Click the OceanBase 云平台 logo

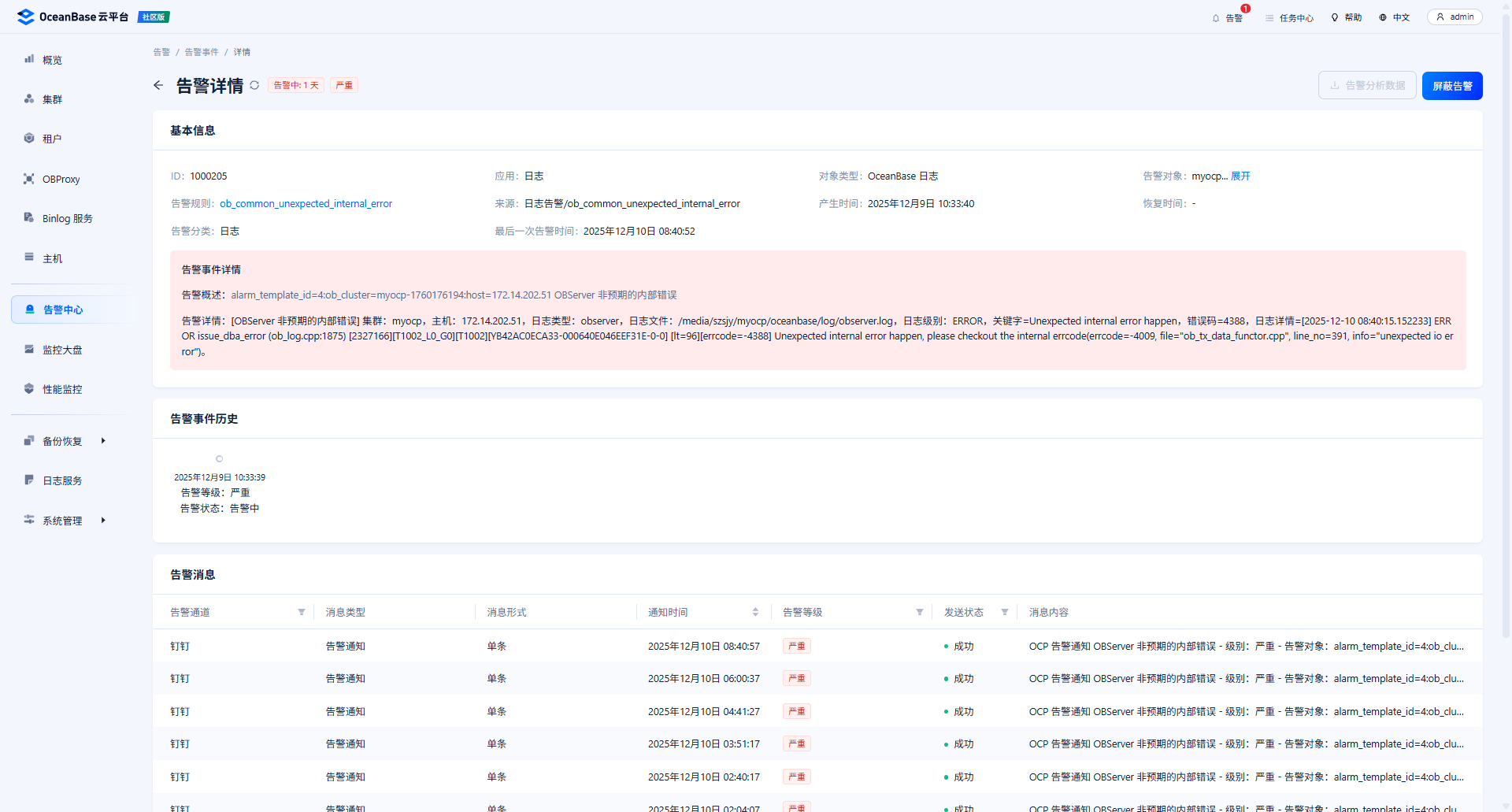pyautogui.click(x=73, y=17)
